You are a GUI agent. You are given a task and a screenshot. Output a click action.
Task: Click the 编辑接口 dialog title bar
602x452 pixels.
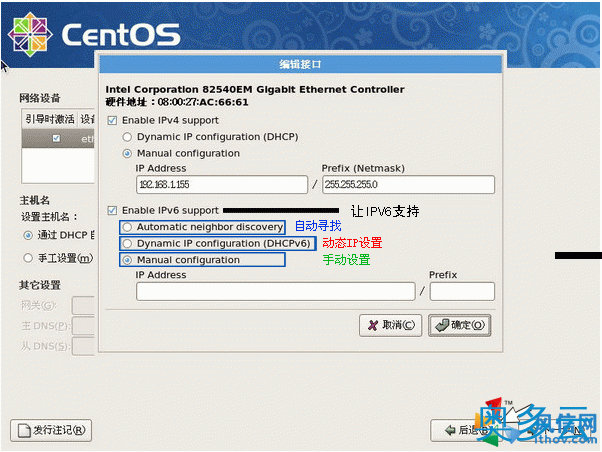300,64
